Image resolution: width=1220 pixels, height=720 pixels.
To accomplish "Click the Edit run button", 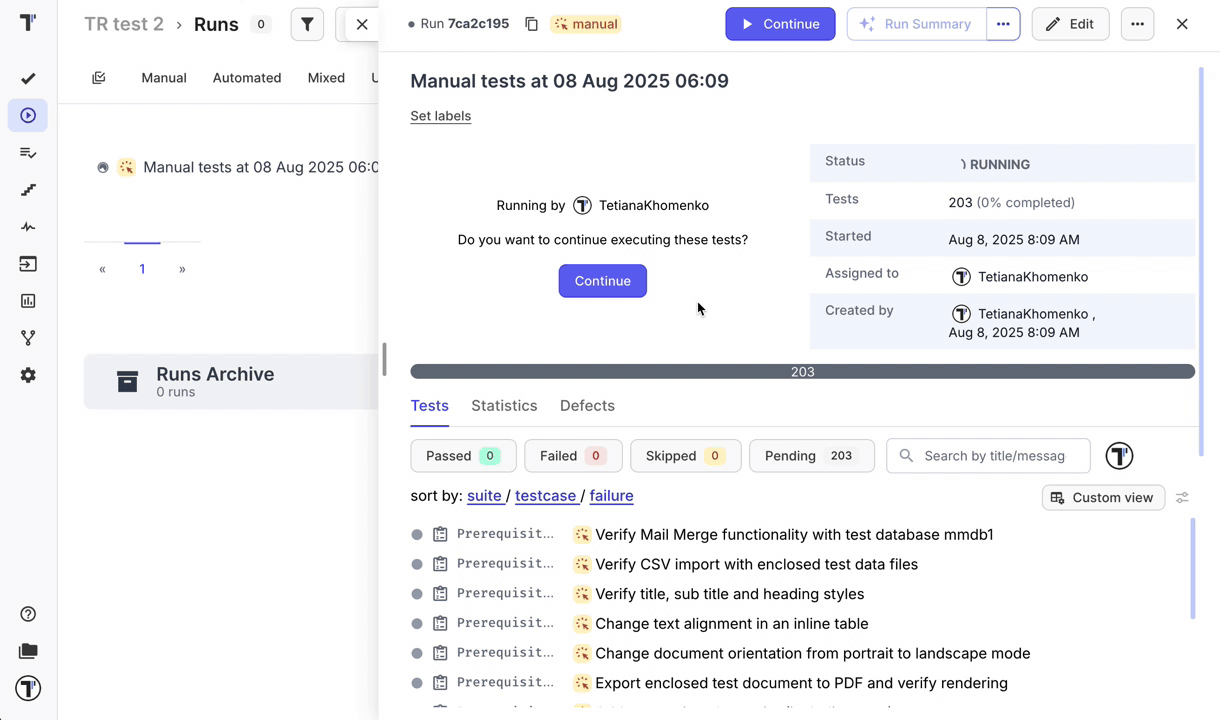I will 1070,24.
